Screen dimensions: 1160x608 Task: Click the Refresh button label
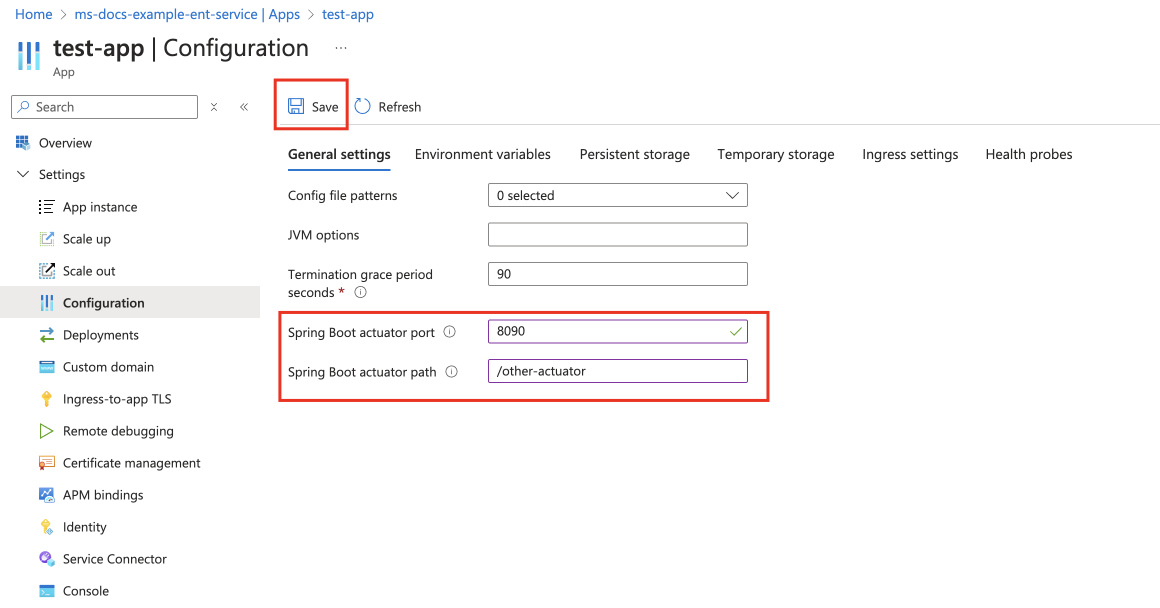pyautogui.click(x=399, y=107)
